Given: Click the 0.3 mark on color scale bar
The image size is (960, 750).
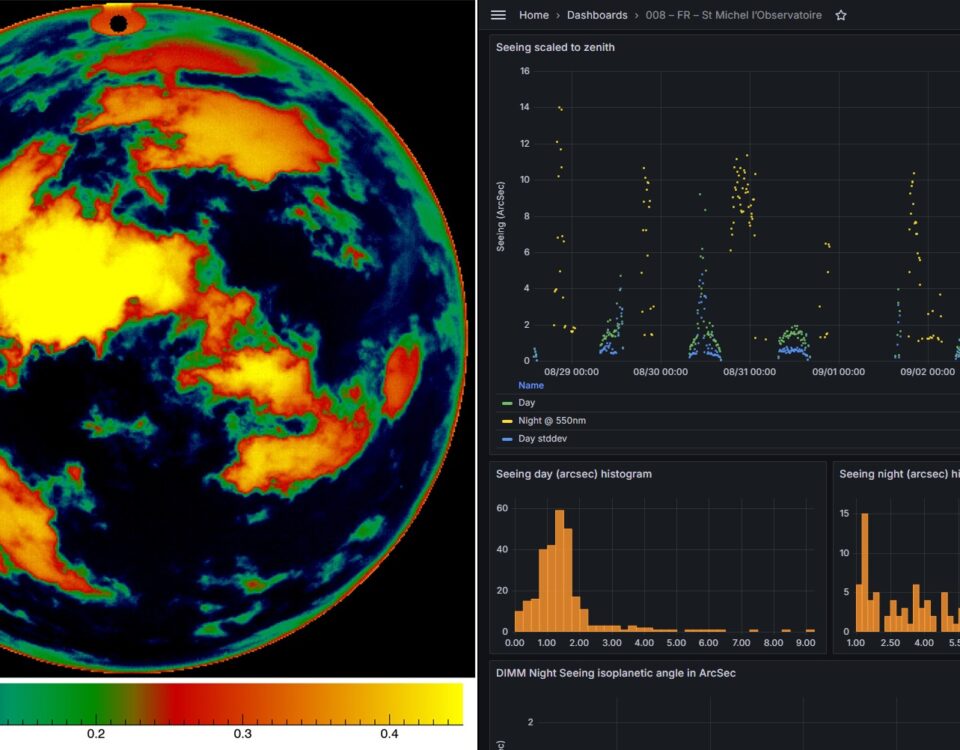Looking at the screenshot, I should [243, 733].
